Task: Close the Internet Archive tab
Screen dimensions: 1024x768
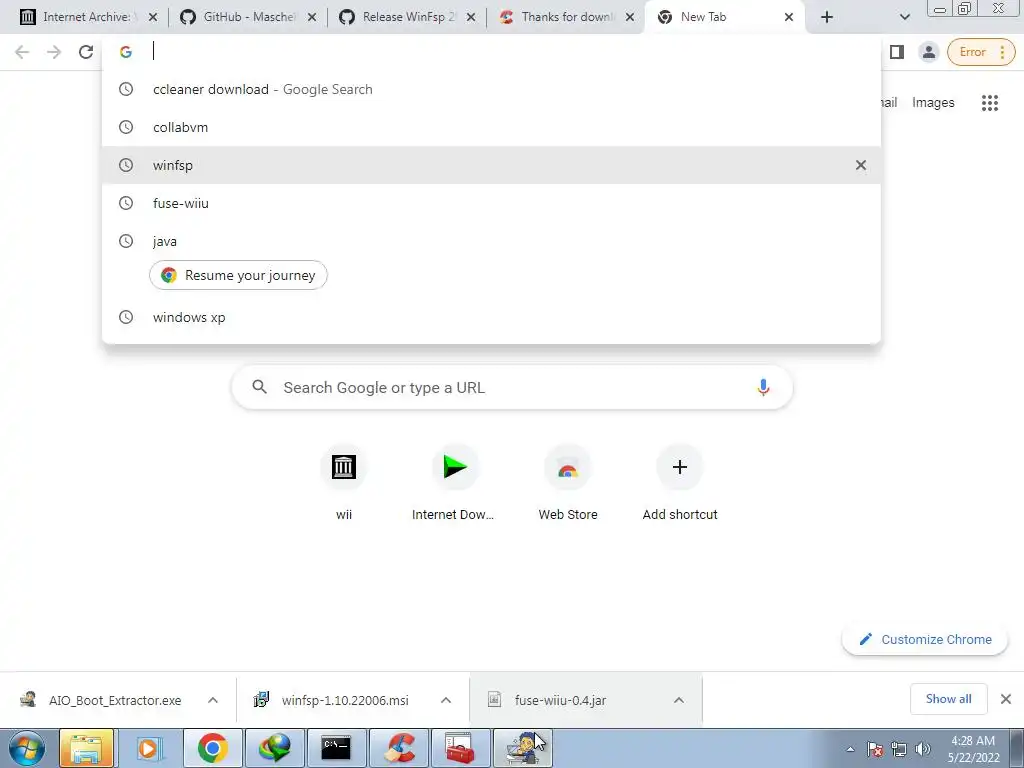Action: [x=153, y=17]
